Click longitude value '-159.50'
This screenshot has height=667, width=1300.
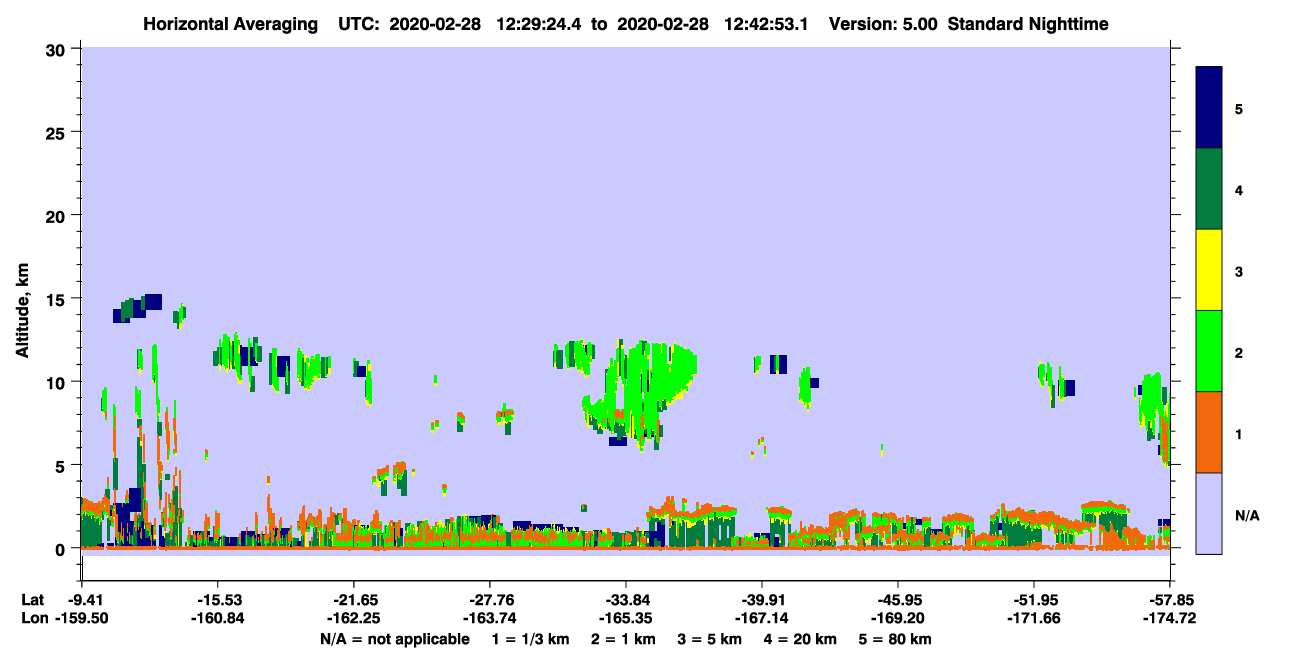pos(82,619)
